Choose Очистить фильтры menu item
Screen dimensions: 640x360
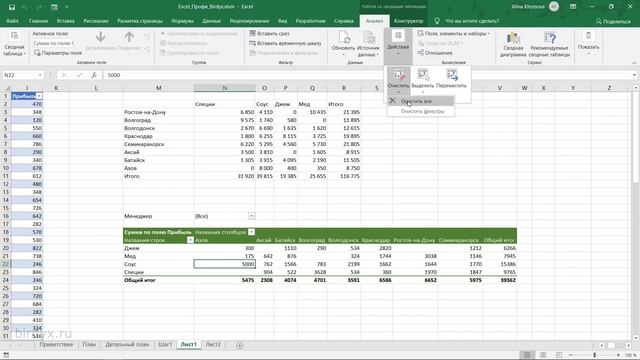click(421, 111)
